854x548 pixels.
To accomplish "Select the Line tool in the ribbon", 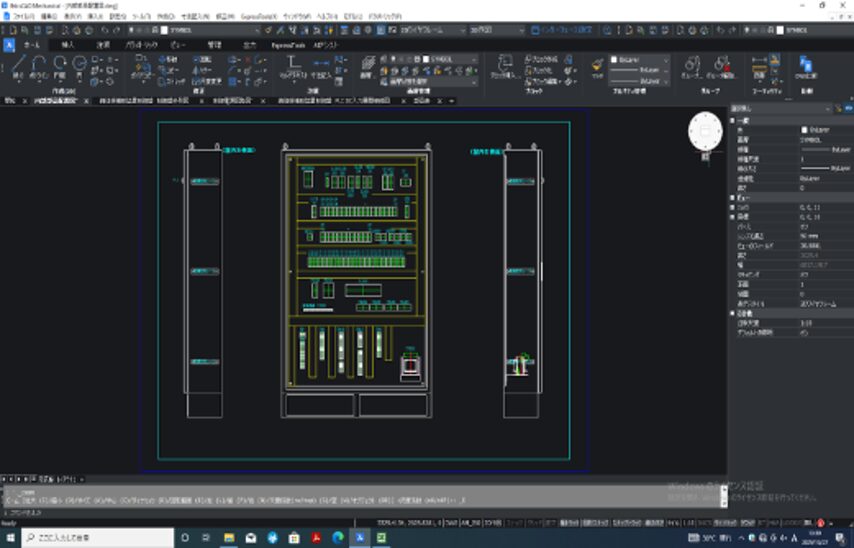I will pos(17,65).
